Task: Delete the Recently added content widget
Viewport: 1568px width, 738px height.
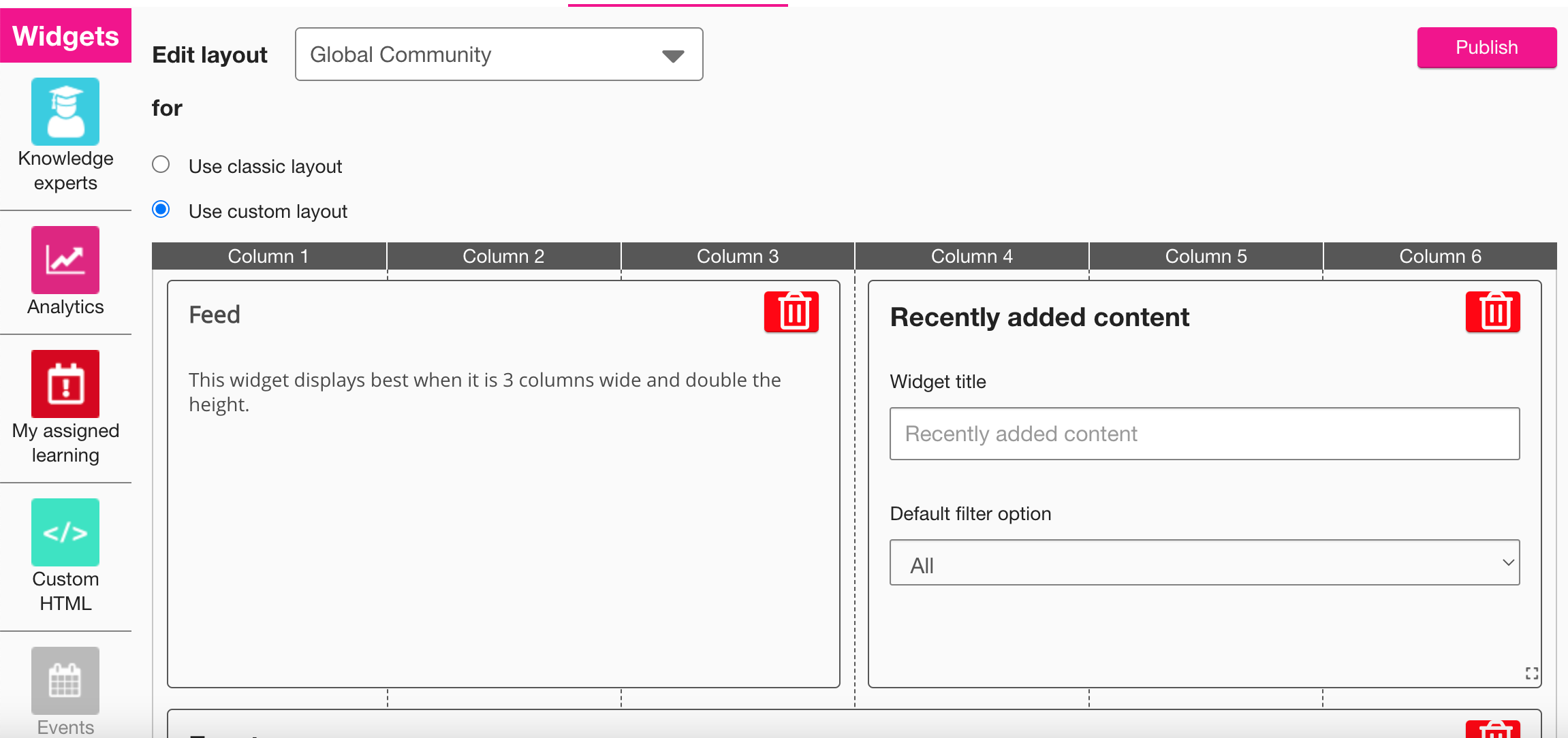Action: [x=1492, y=312]
